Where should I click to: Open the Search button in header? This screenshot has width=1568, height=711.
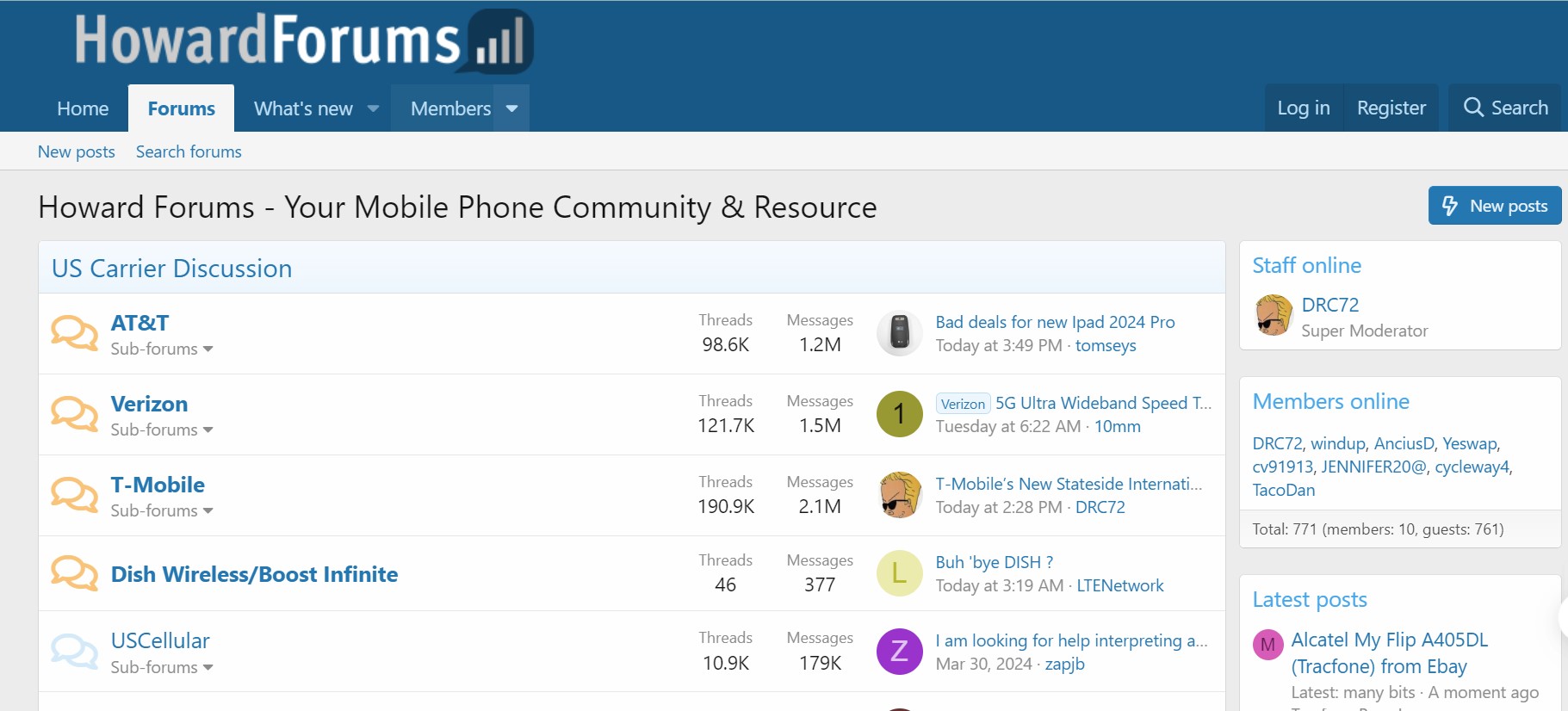1505,108
